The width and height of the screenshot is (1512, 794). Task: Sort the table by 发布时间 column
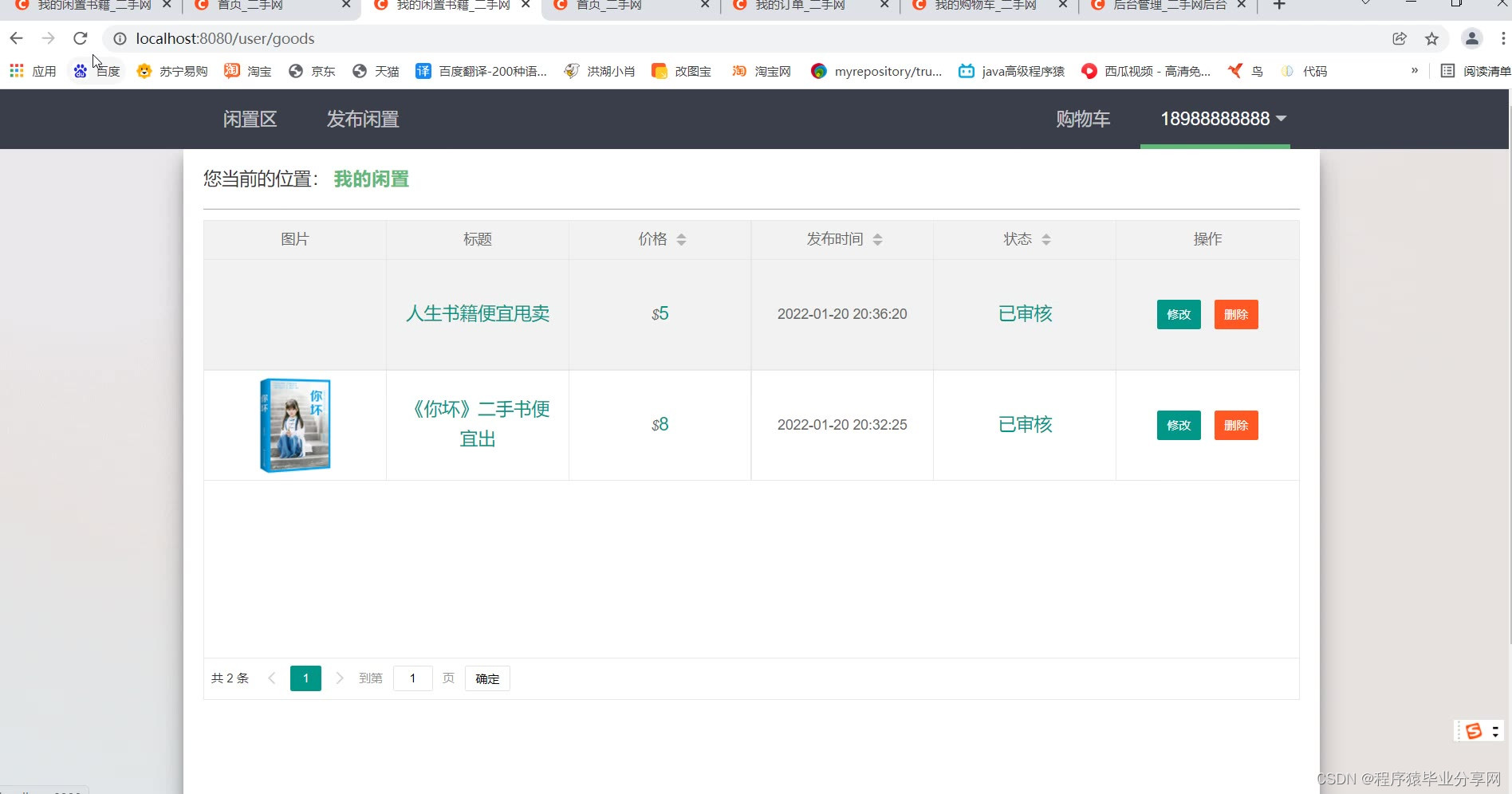(877, 239)
